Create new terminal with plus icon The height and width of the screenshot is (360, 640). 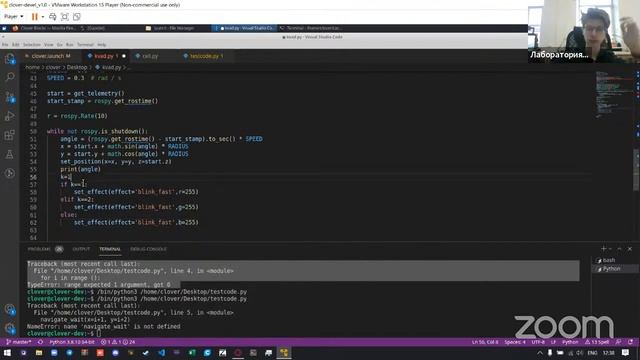[603, 249]
